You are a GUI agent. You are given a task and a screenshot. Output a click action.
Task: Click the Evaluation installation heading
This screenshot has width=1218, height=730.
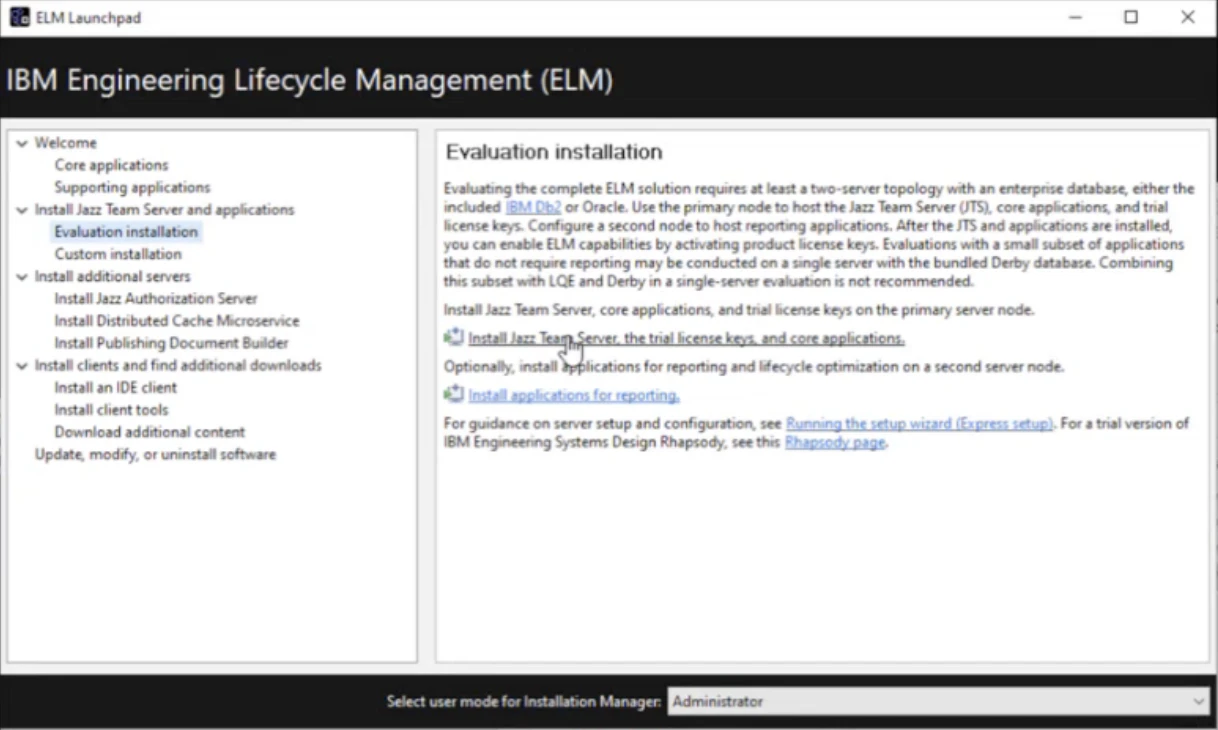[554, 152]
